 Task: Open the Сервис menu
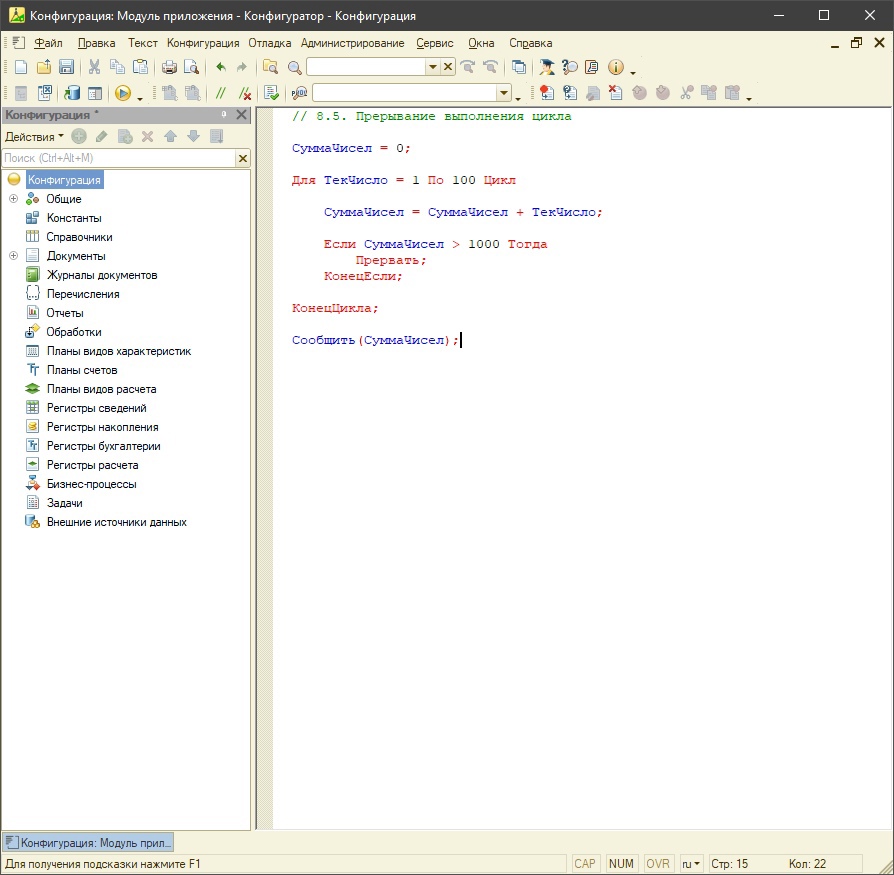click(x=434, y=43)
